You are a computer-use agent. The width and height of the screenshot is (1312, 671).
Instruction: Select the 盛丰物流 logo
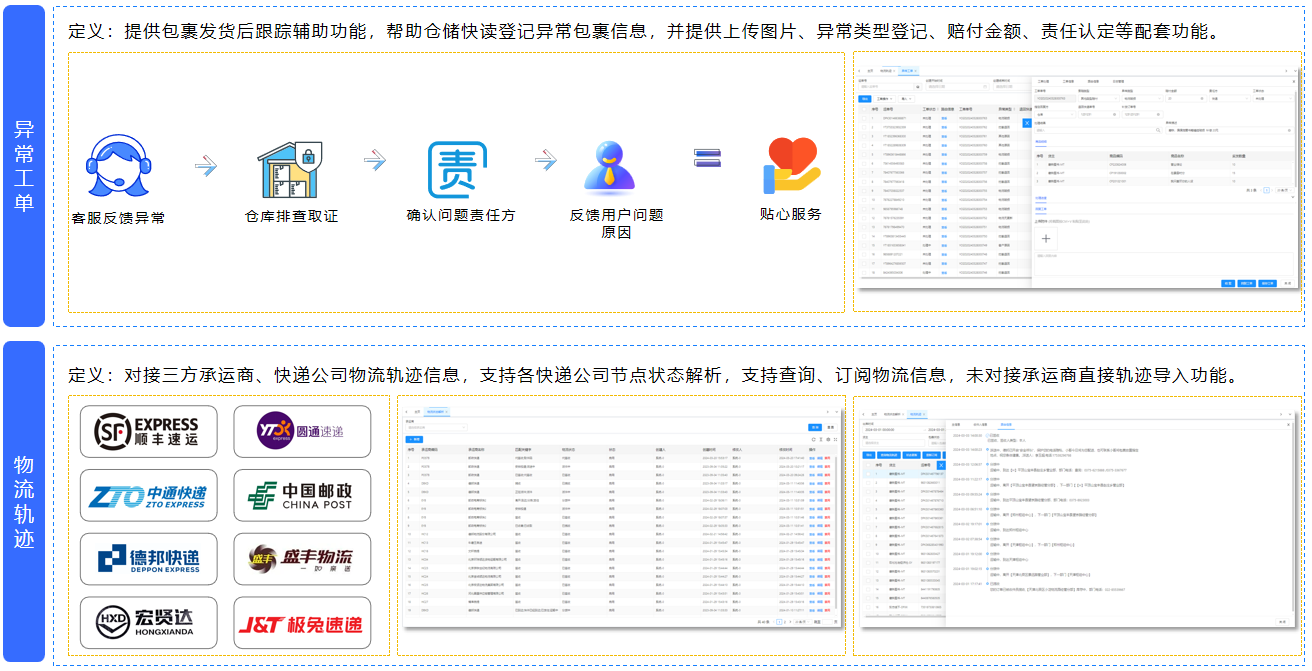tap(302, 560)
